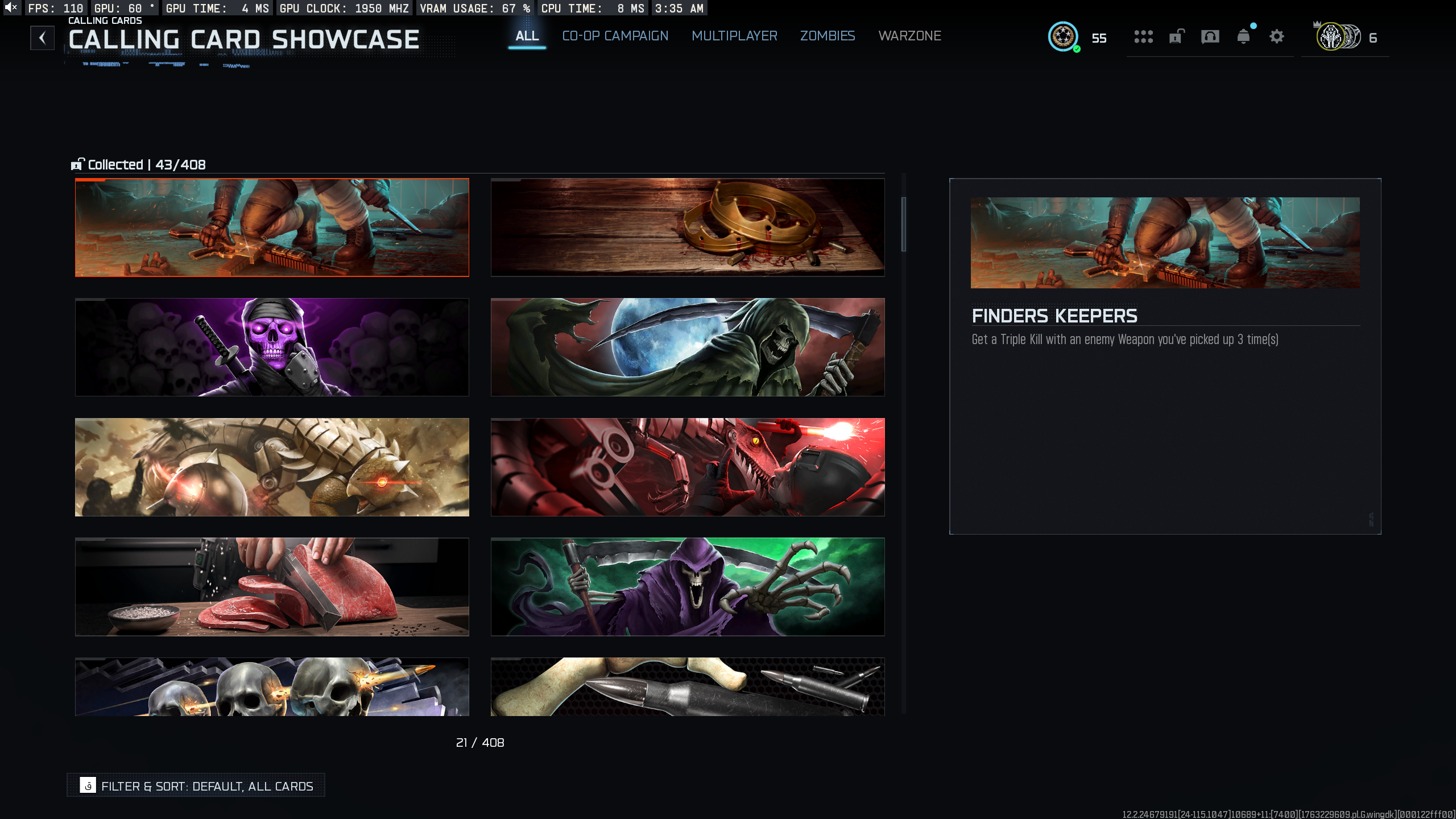Click the small CALLING CARDS breadcrumb label
The image size is (1456, 819).
click(105, 20)
